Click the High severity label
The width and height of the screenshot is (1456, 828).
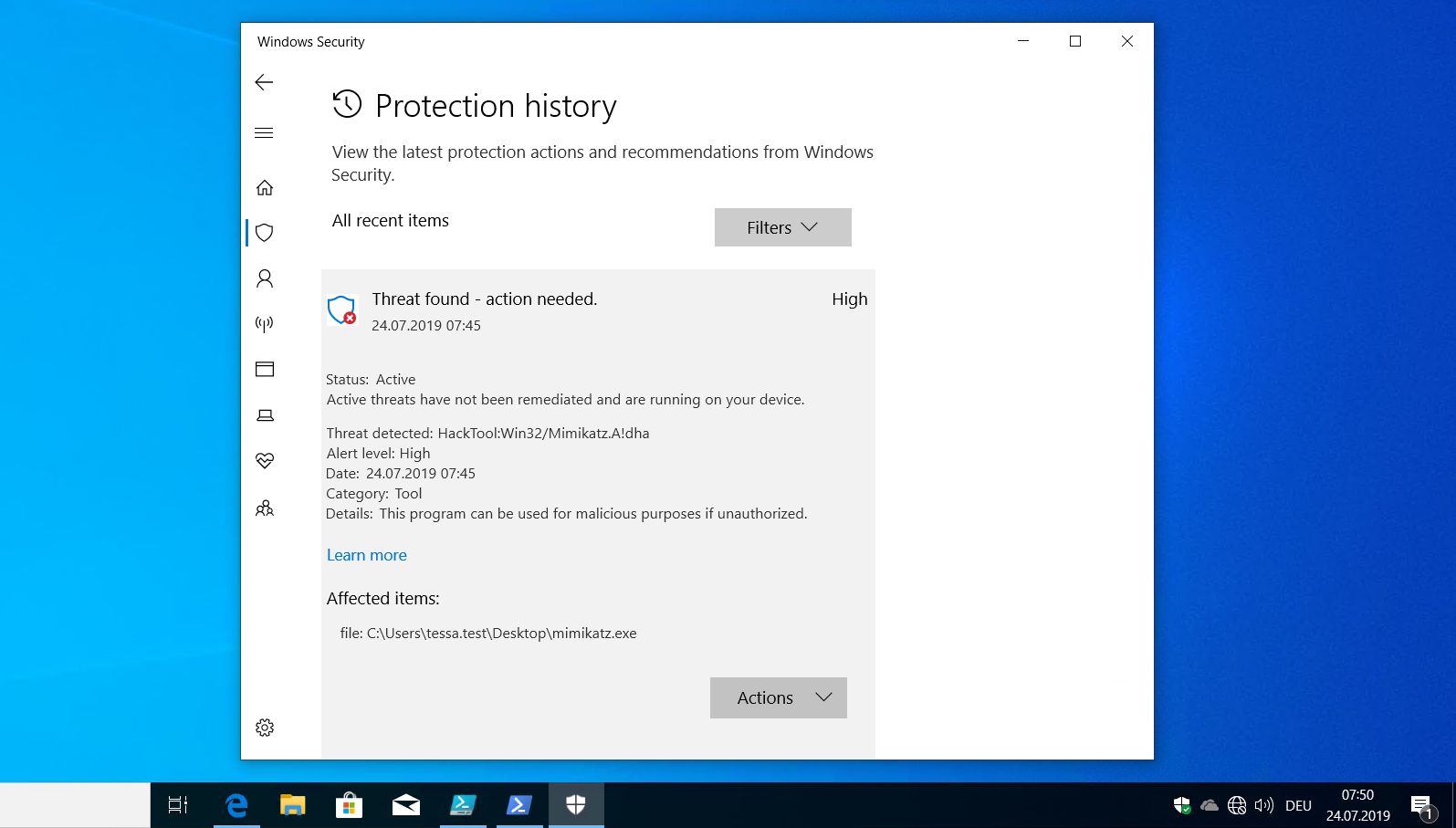[850, 299]
